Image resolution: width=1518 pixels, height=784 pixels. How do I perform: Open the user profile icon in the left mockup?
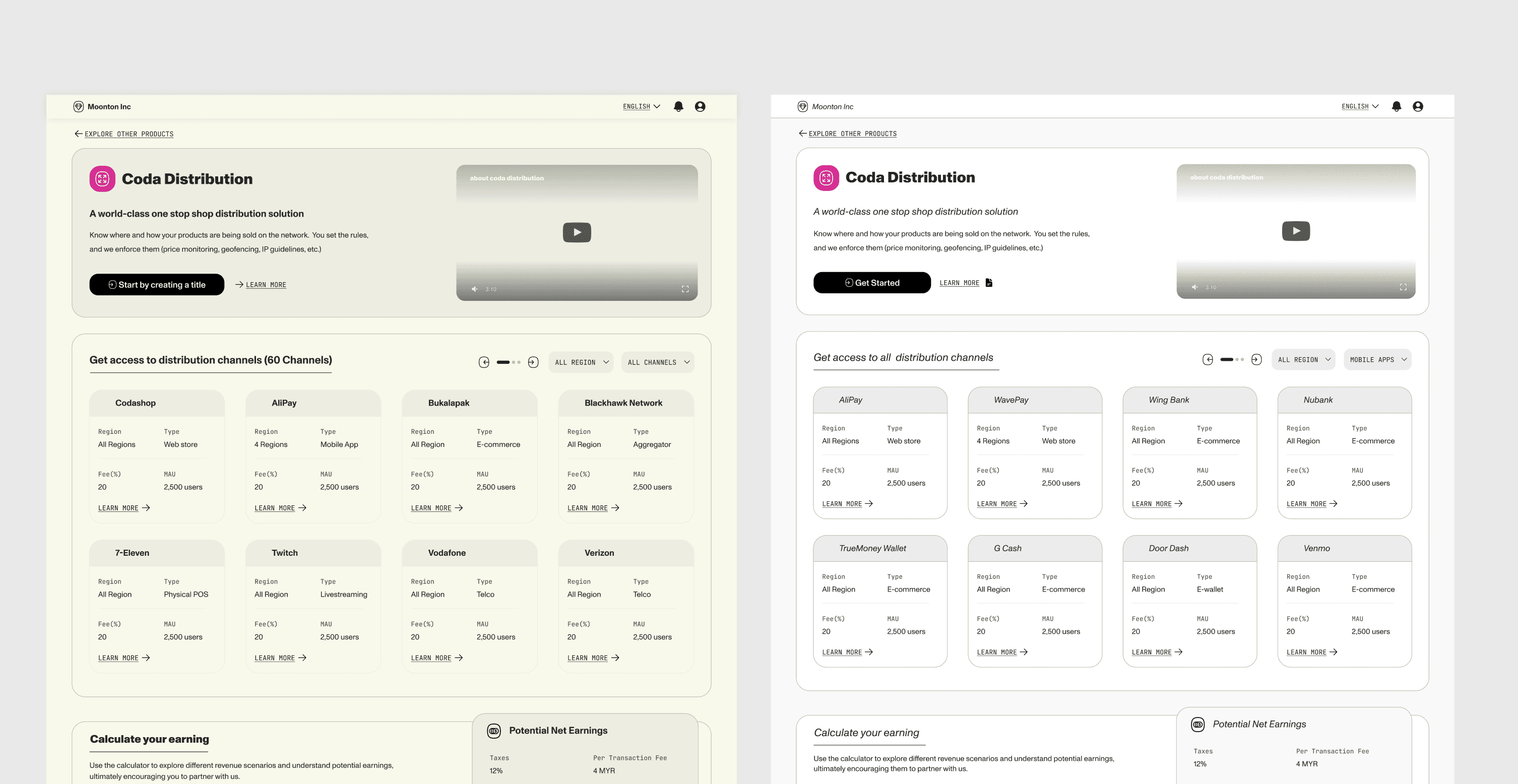point(700,107)
